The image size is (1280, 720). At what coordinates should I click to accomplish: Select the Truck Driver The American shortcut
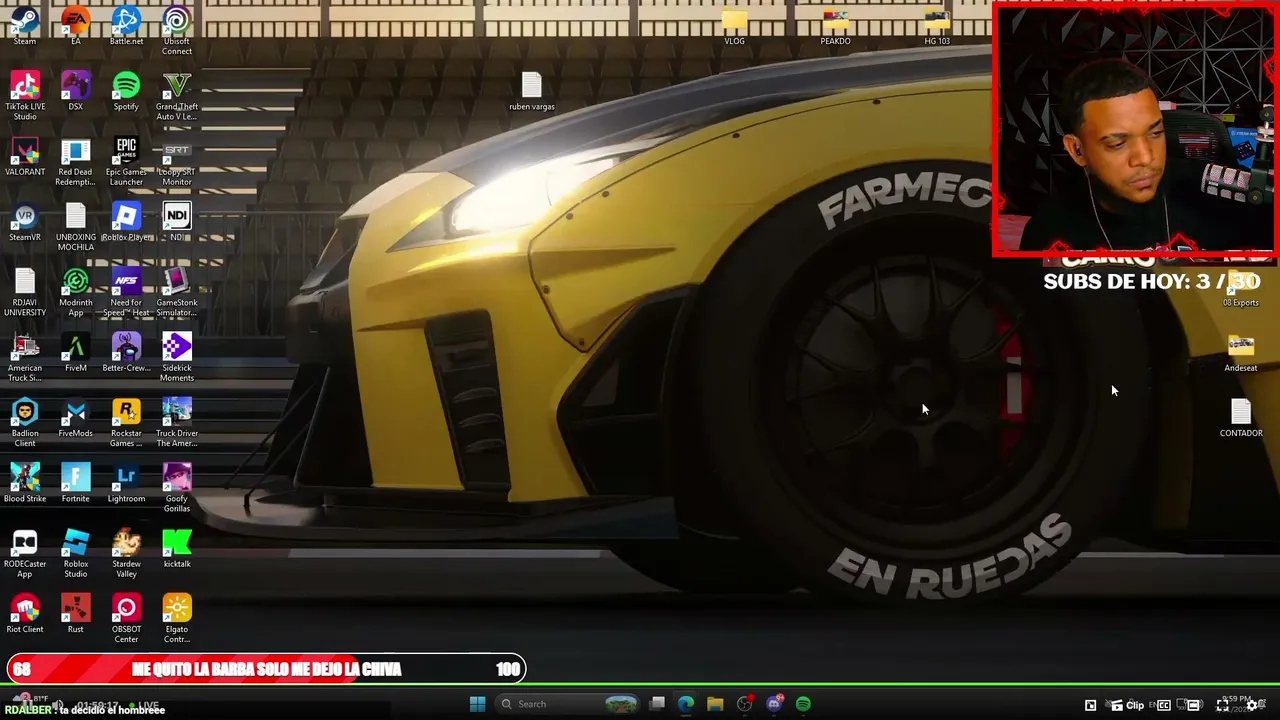(177, 423)
